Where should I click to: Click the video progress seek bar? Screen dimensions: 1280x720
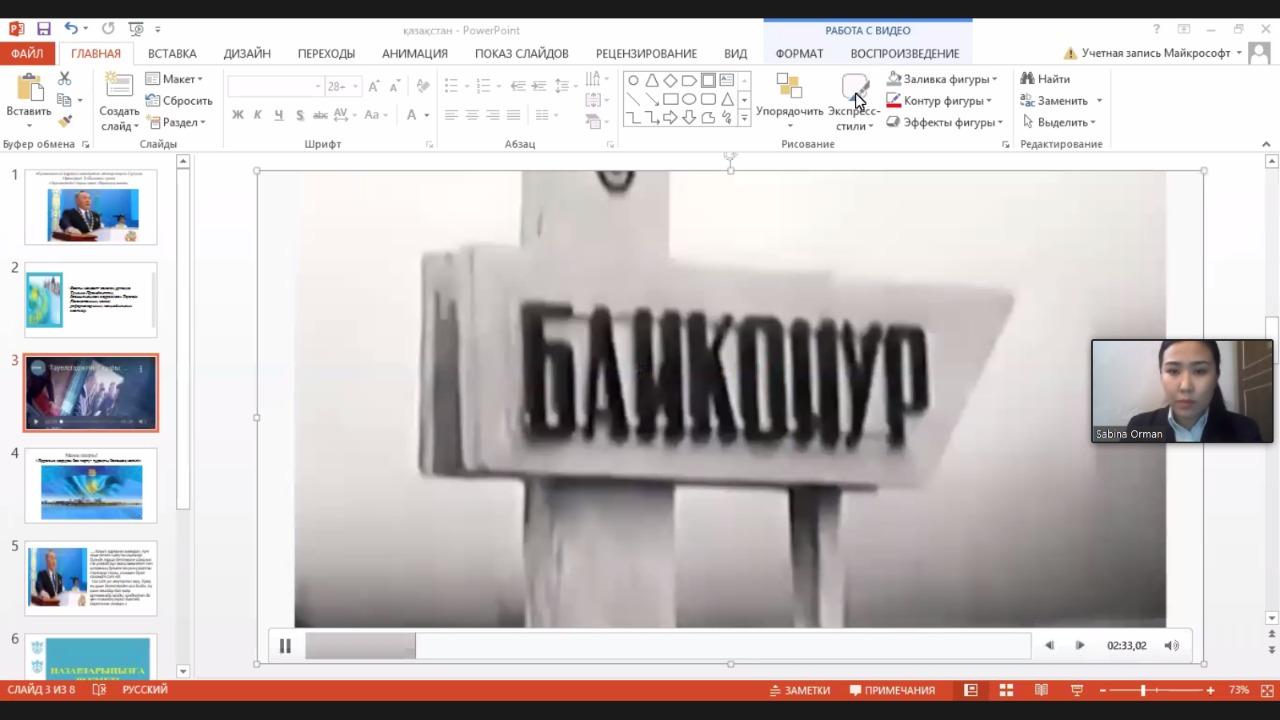[667, 646]
